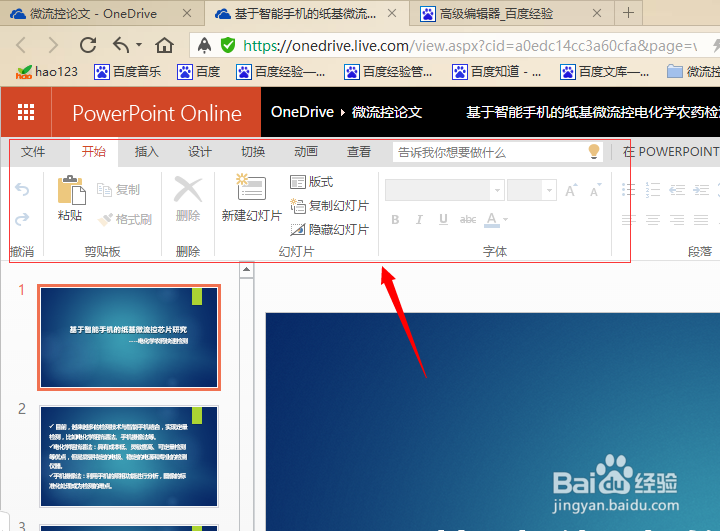Click browser forward button
The height and width of the screenshot is (531, 720).
[54, 45]
